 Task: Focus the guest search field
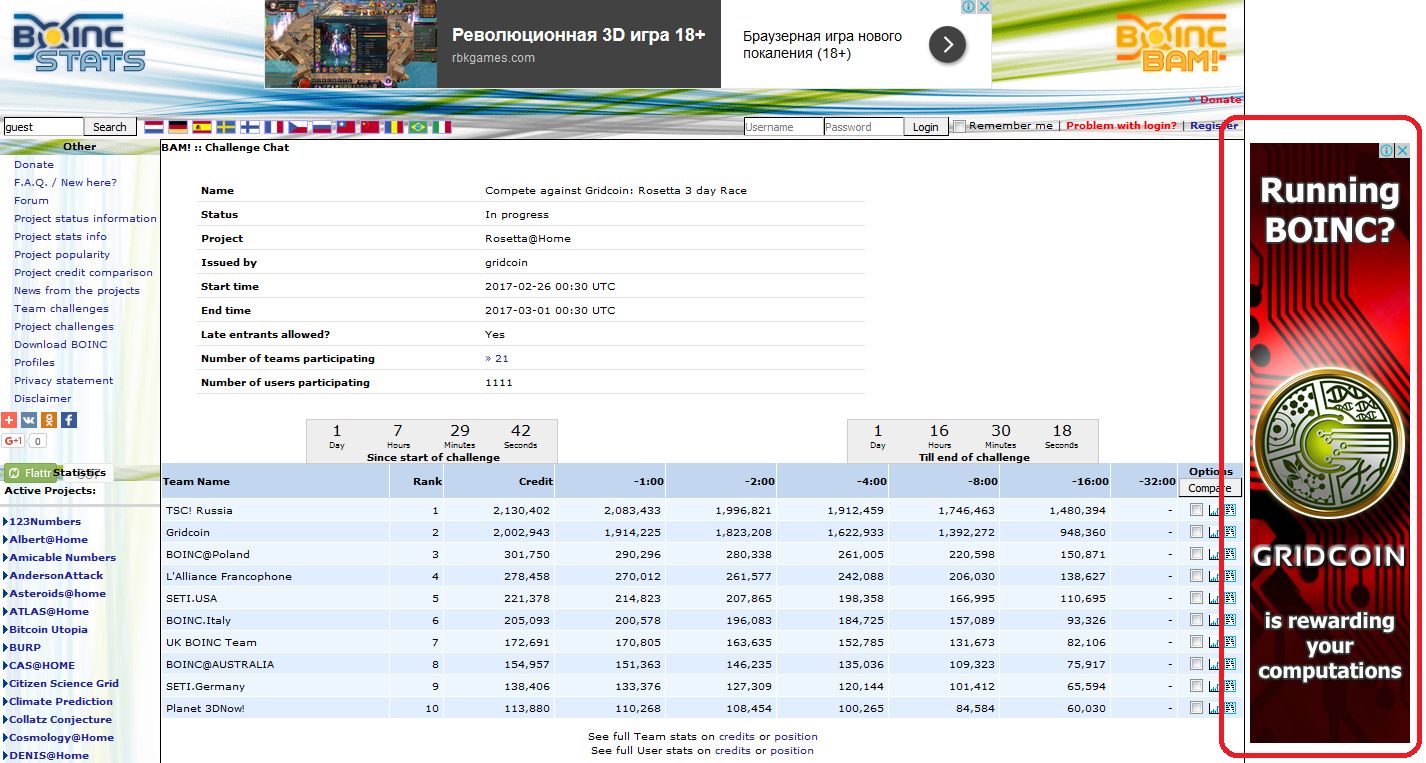tap(43, 127)
